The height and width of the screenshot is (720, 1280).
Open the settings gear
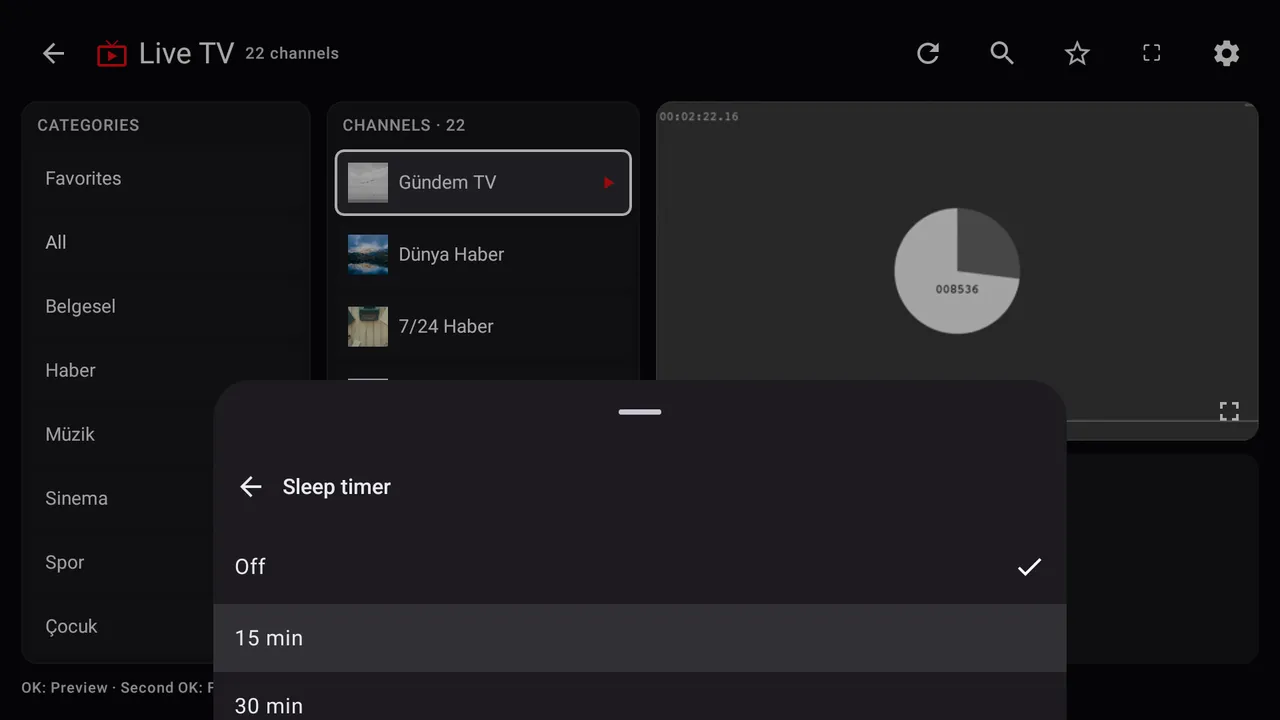pyautogui.click(x=1227, y=54)
